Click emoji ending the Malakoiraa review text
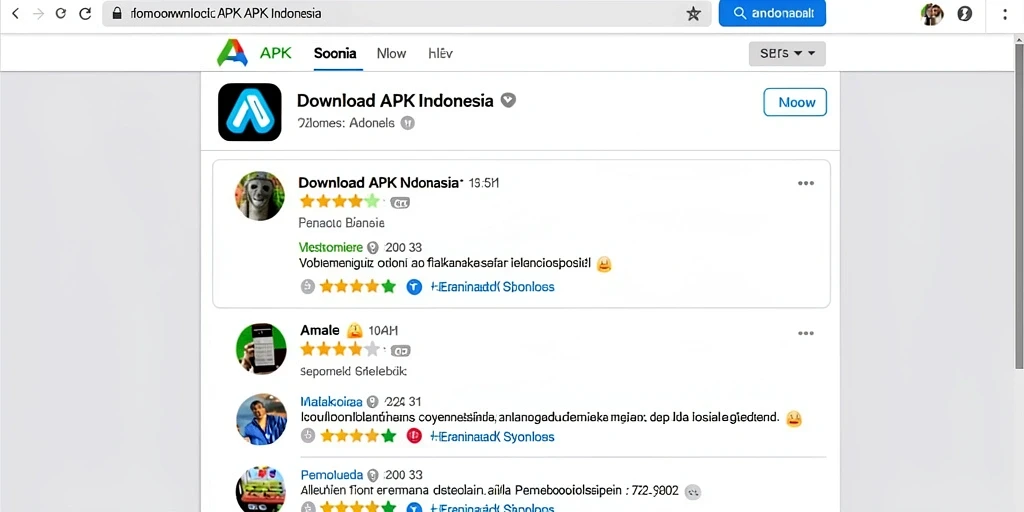Viewport: 1024px width, 512px height. pos(793,419)
